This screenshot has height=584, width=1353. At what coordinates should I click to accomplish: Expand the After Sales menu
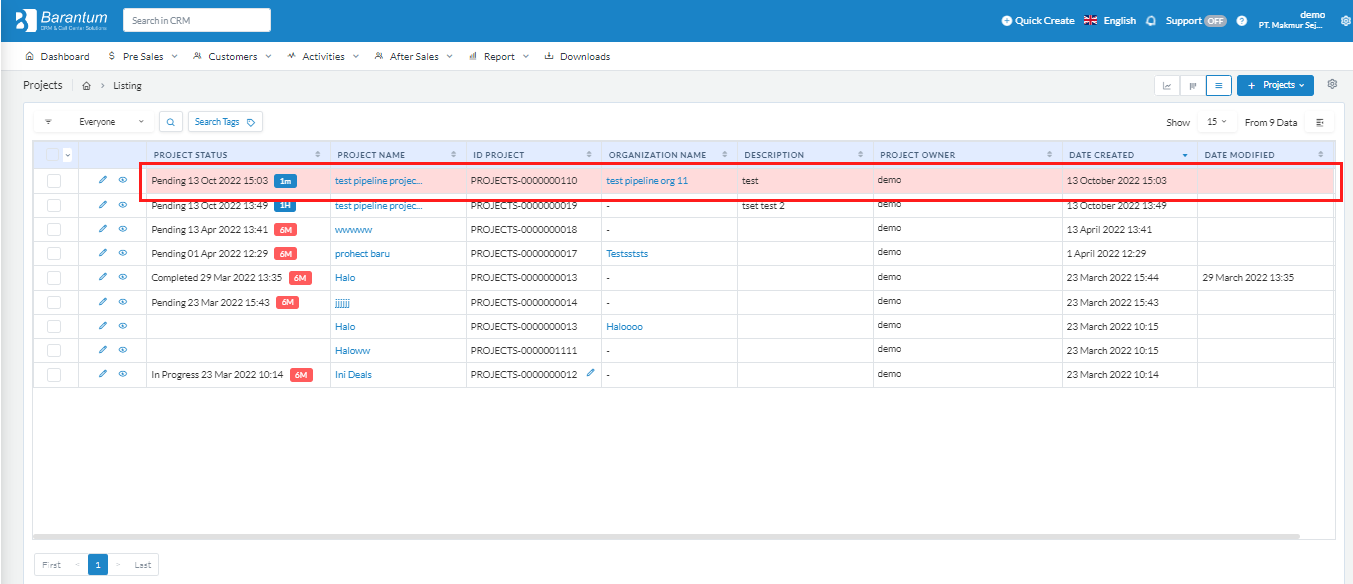click(x=413, y=57)
